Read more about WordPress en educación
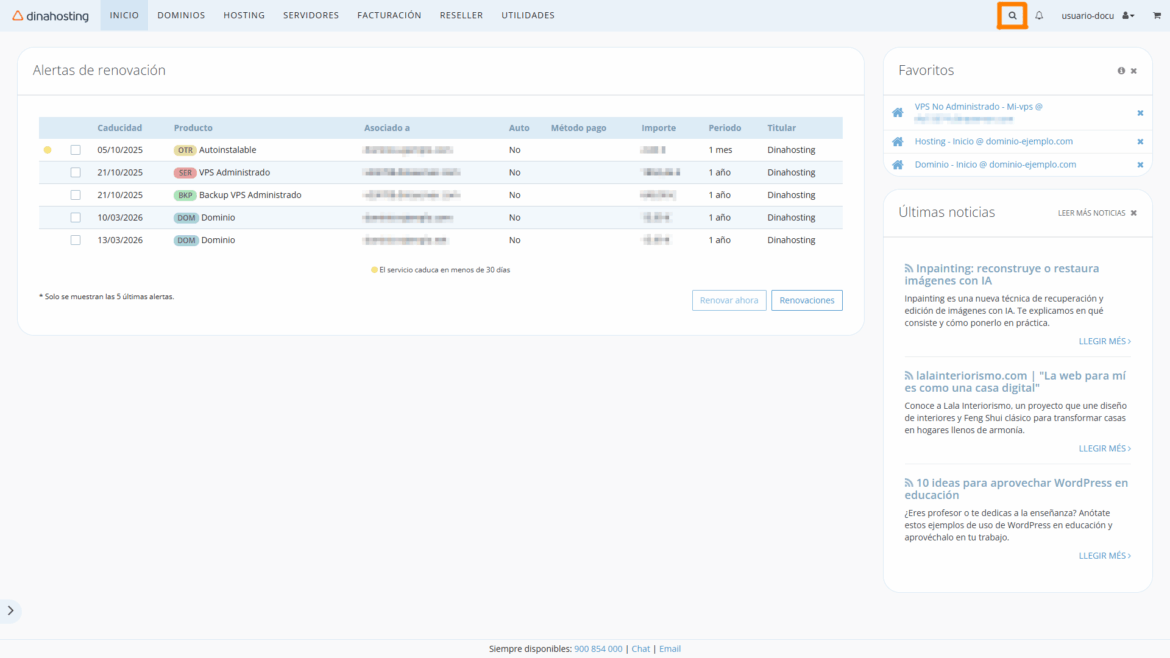 [1104, 555]
